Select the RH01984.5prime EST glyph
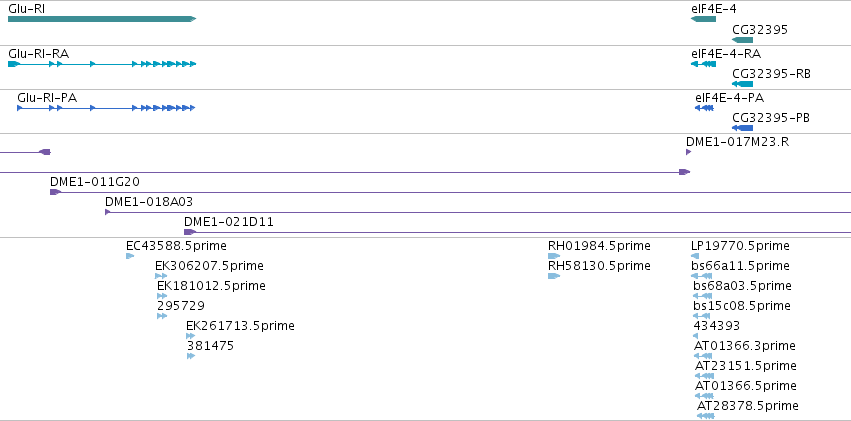The height and width of the screenshot is (421, 851). (x=553, y=256)
